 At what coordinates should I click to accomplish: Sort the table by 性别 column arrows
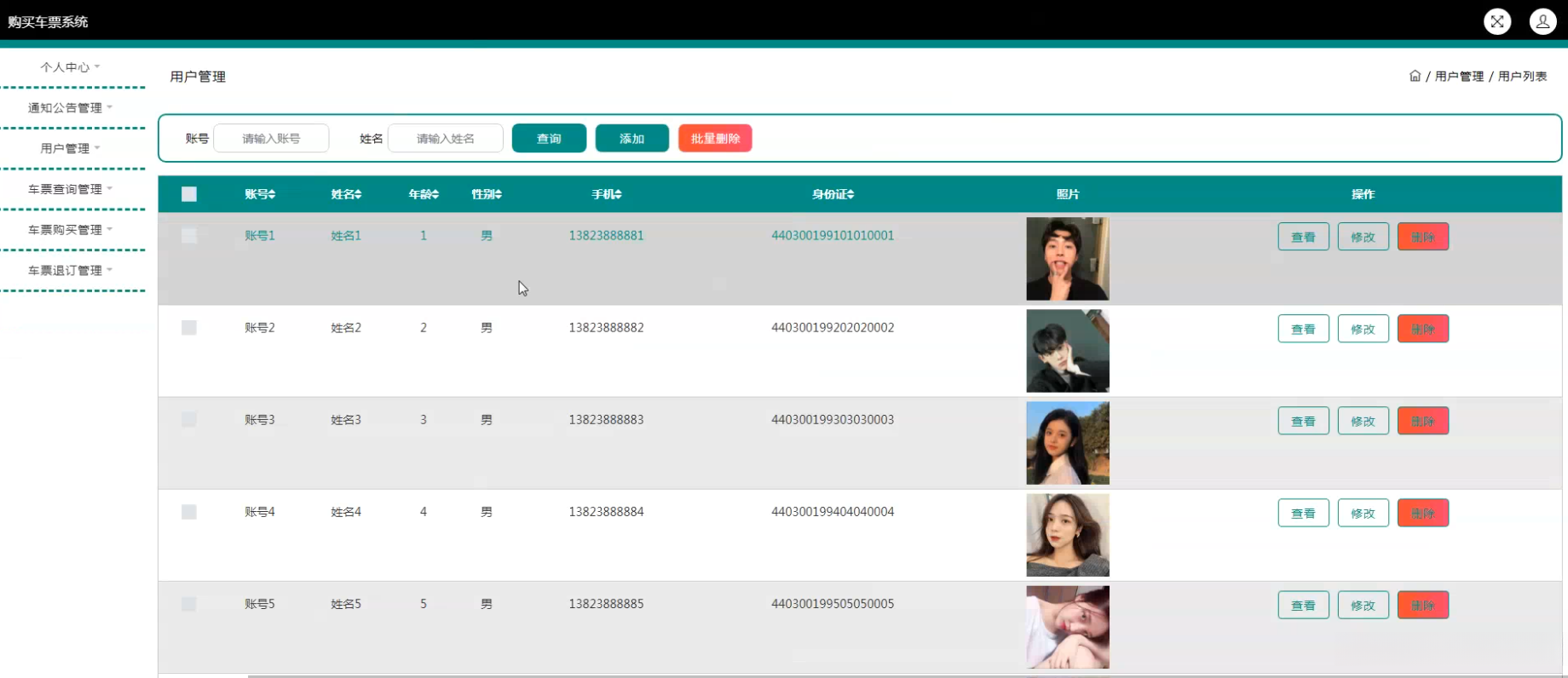(x=499, y=194)
